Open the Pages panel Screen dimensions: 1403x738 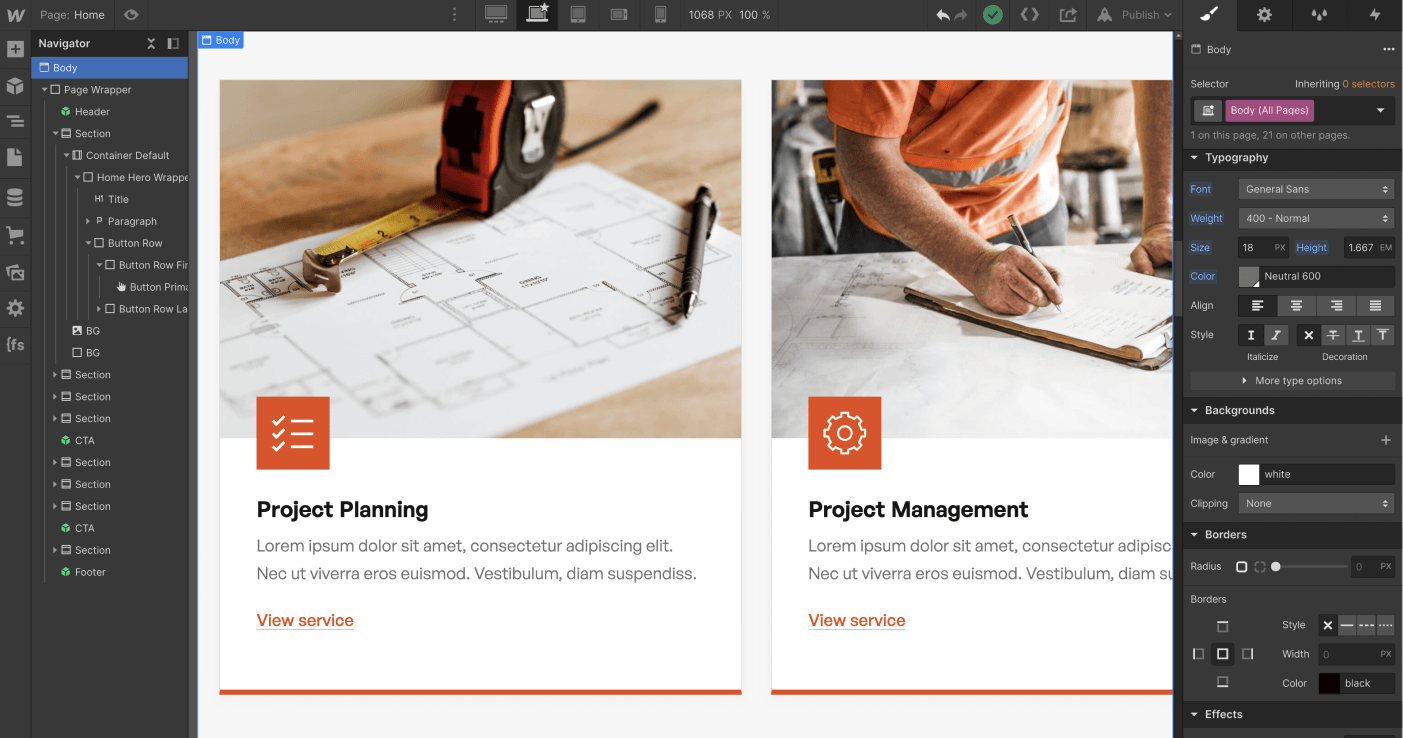tap(15, 157)
